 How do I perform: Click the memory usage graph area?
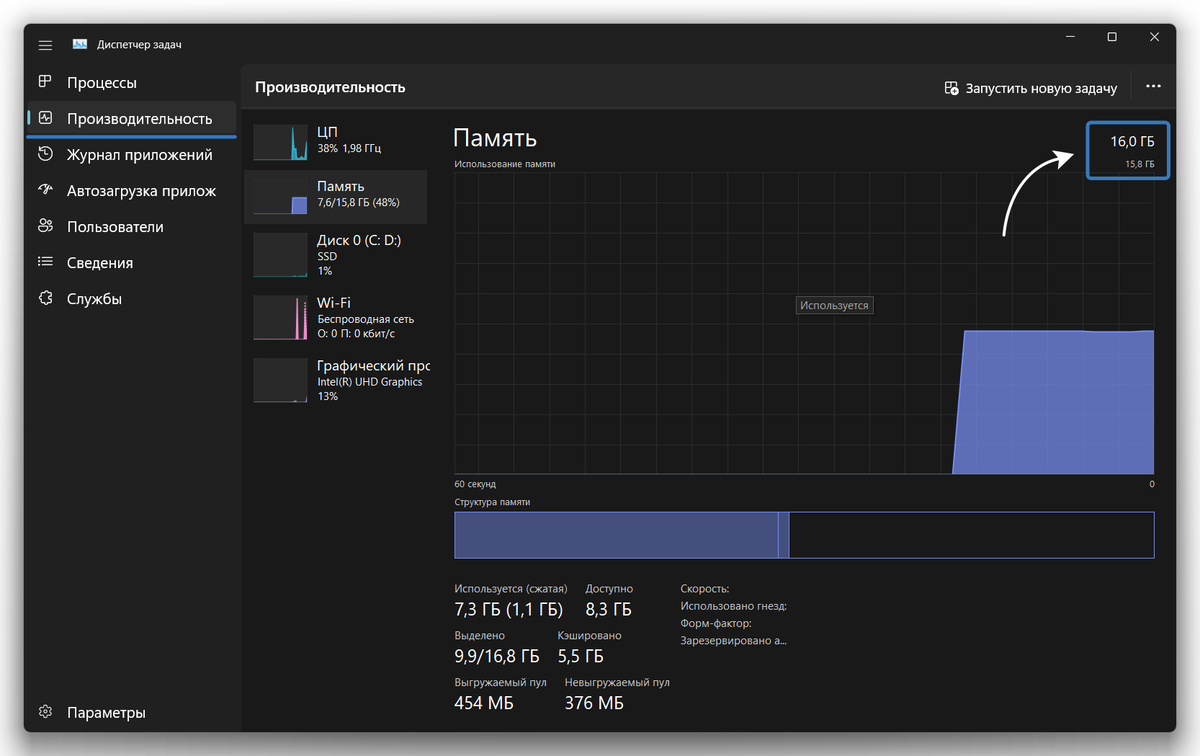click(x=804, y=323)
